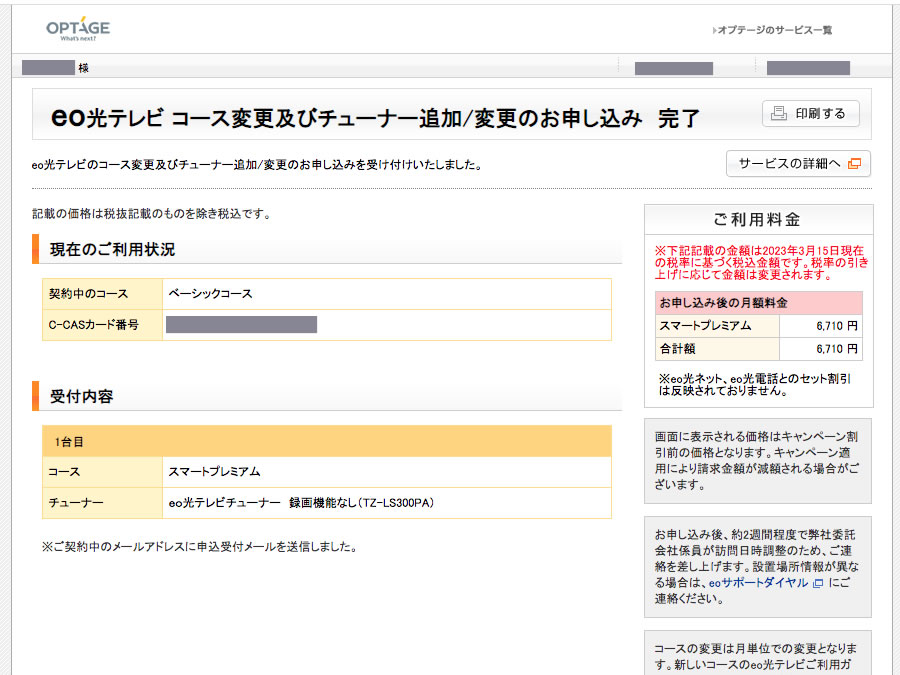This screenshot has height=675, width=900.
Task: Select スマートプレミアム course value in 受付内容
Action: tap(387, 472)
